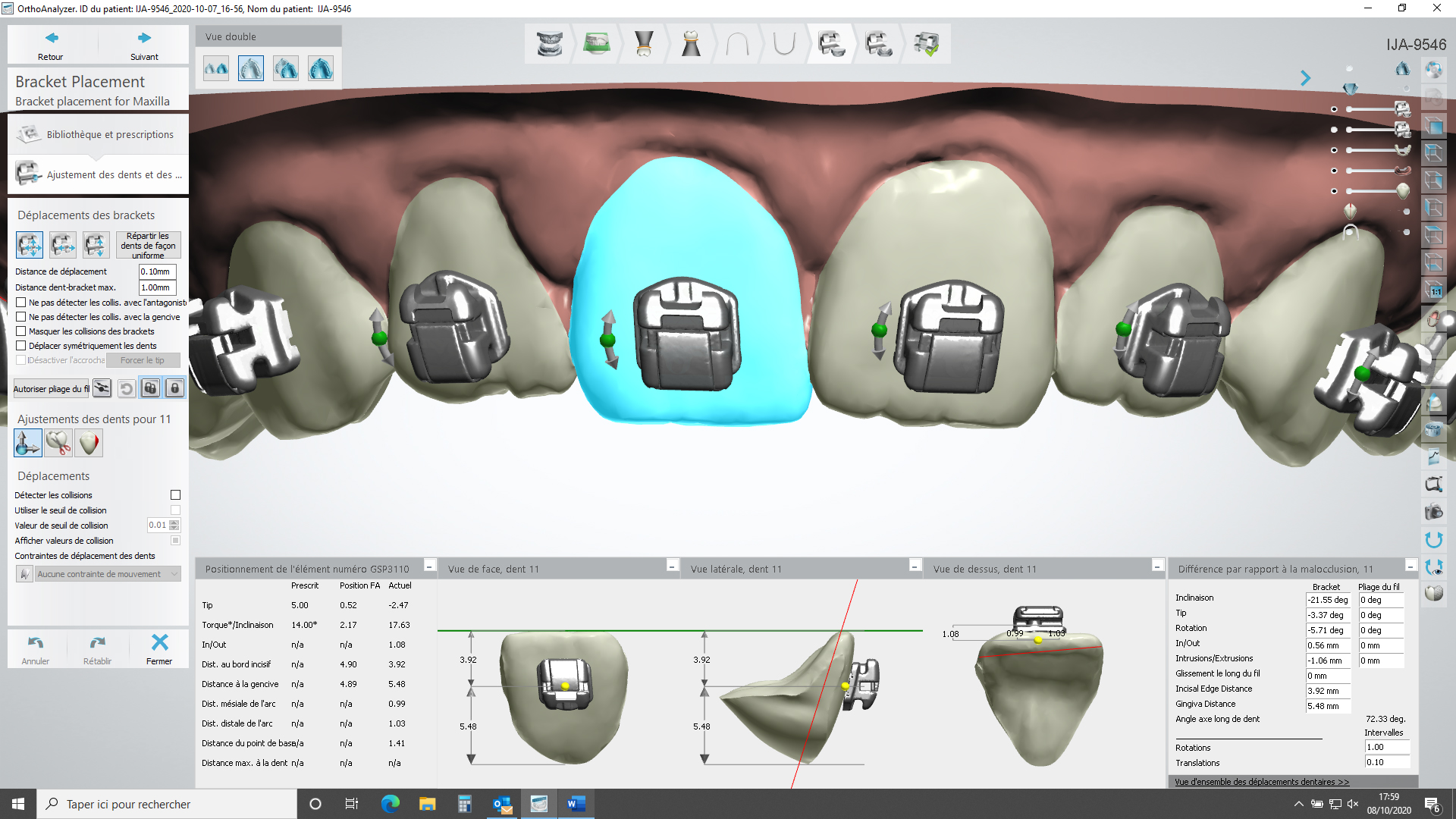Click Annuler to undo
Screen dimensions: 1456x819
36,650
